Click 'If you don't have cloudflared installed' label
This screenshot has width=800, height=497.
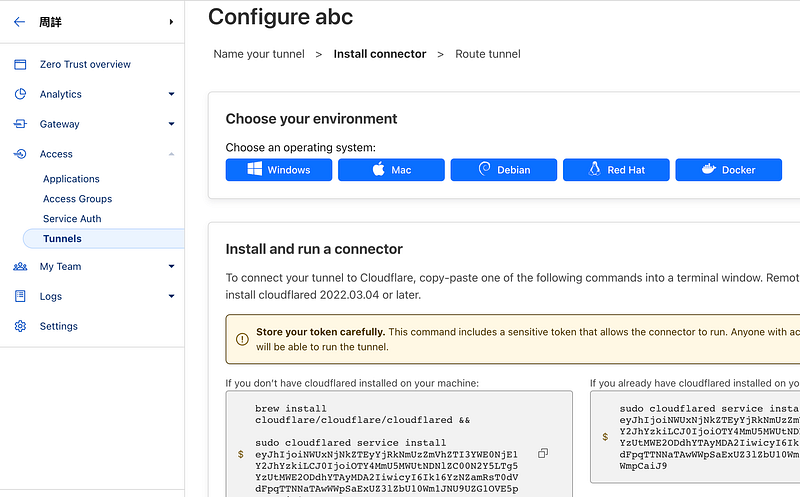352,383
